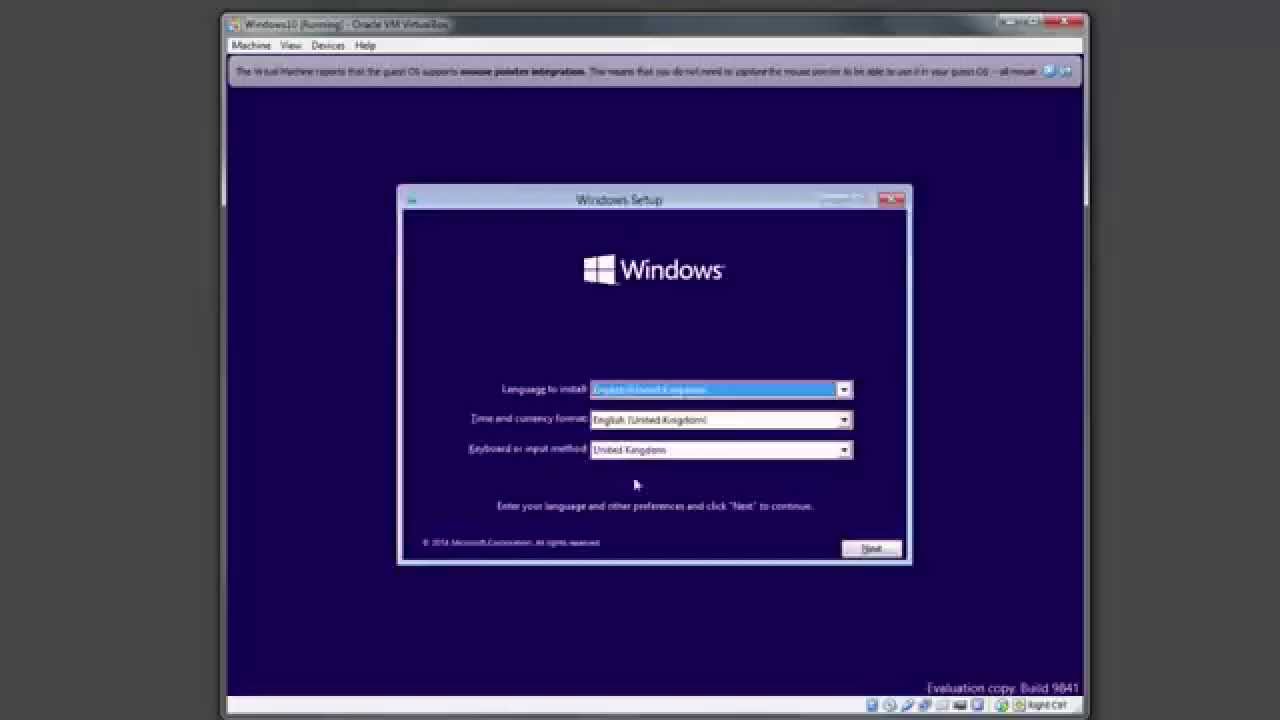Click the shared folders status icon
The height and width of the screenshot is (720, 1280).
(x=942, y=705)
